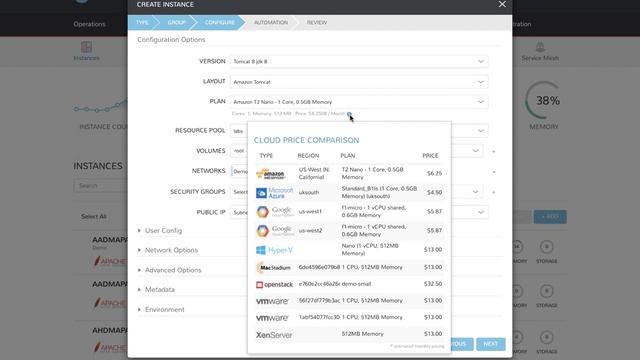Click the $6.25 Amazon price

click(x=434, y=173)
